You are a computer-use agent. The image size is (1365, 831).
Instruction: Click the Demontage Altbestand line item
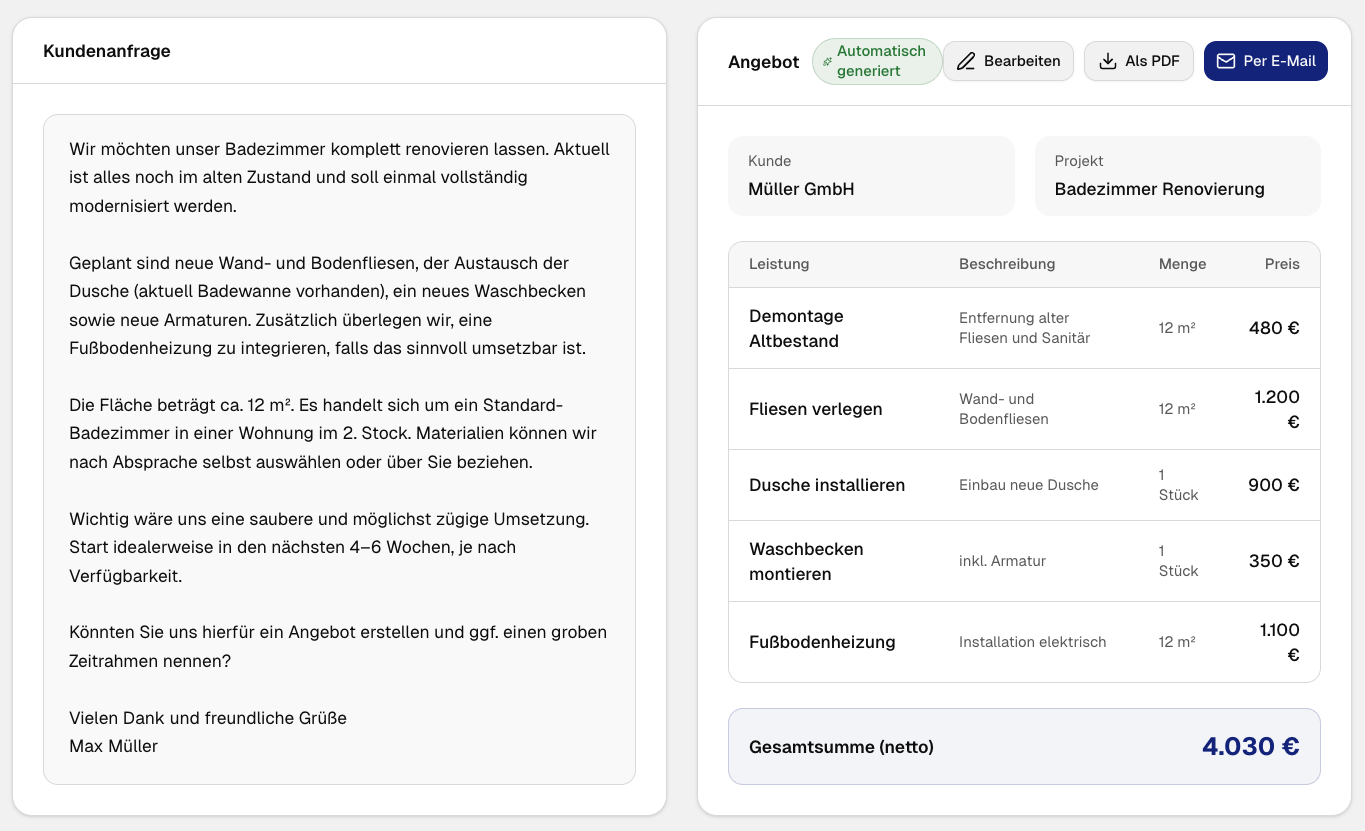1024,328
